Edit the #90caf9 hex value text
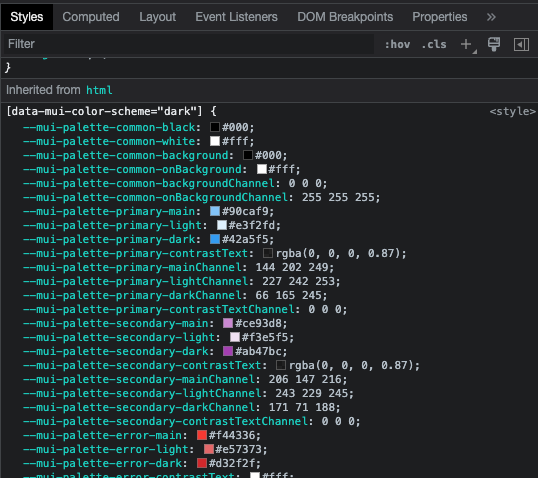Screen dimensions: 538x478 click(x=245, y=211)
